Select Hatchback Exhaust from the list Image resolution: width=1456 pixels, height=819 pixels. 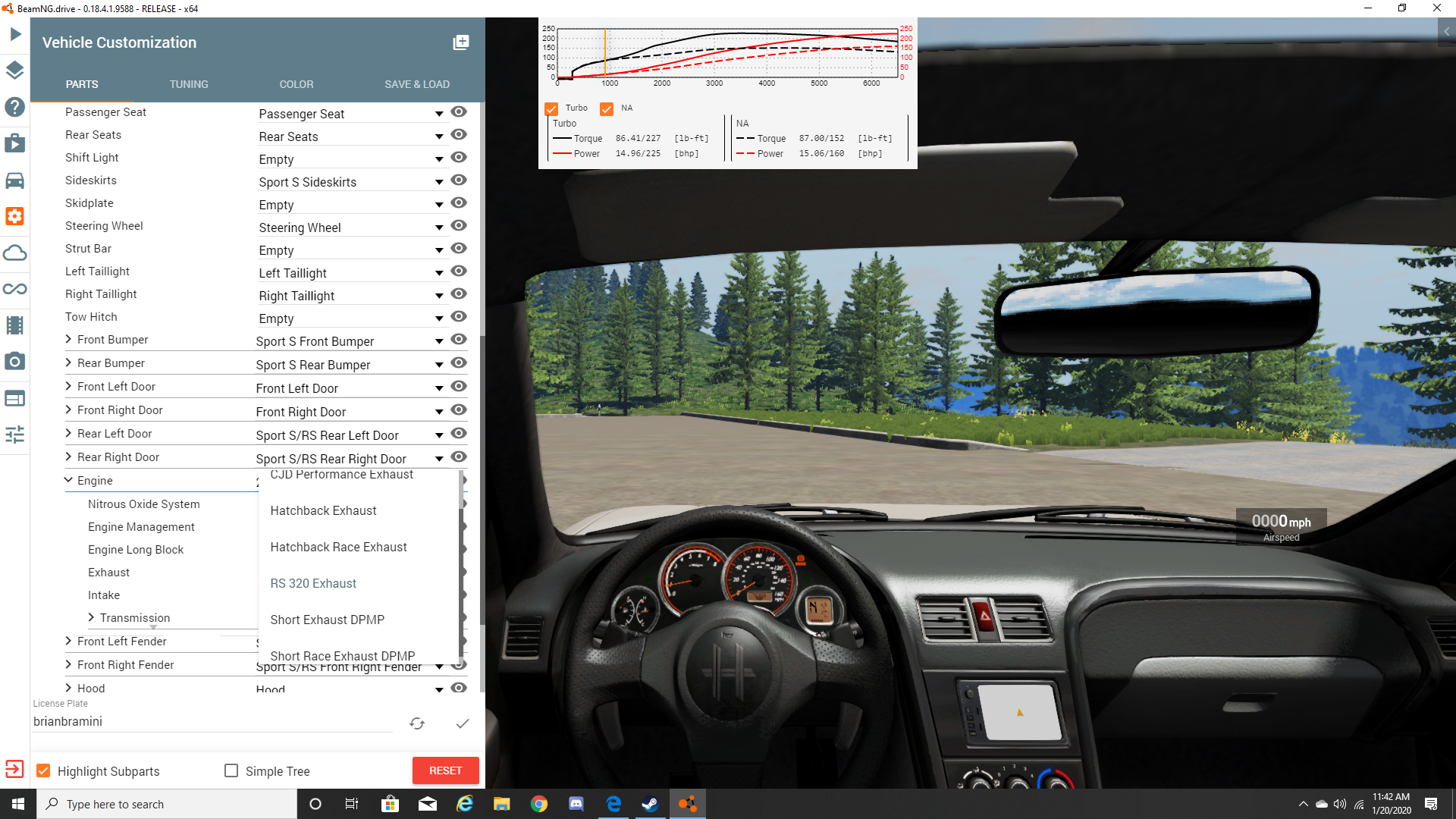point(359,511)
